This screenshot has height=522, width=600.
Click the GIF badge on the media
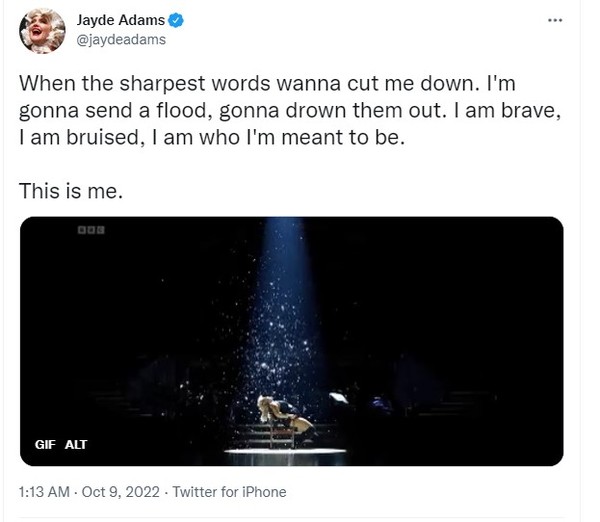click(45, 444)
